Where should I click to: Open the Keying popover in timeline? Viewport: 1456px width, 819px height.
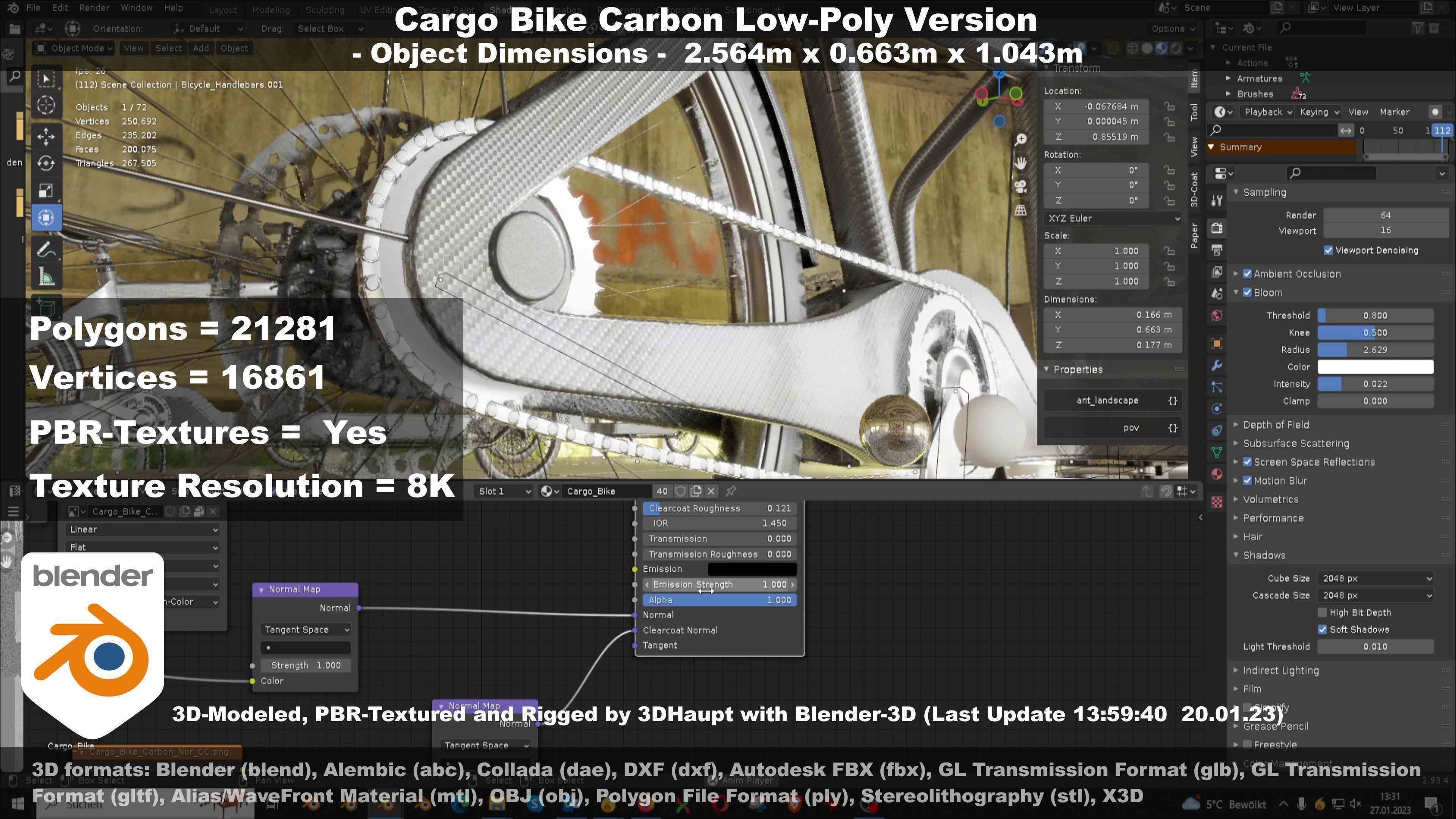coord(1319,112)
